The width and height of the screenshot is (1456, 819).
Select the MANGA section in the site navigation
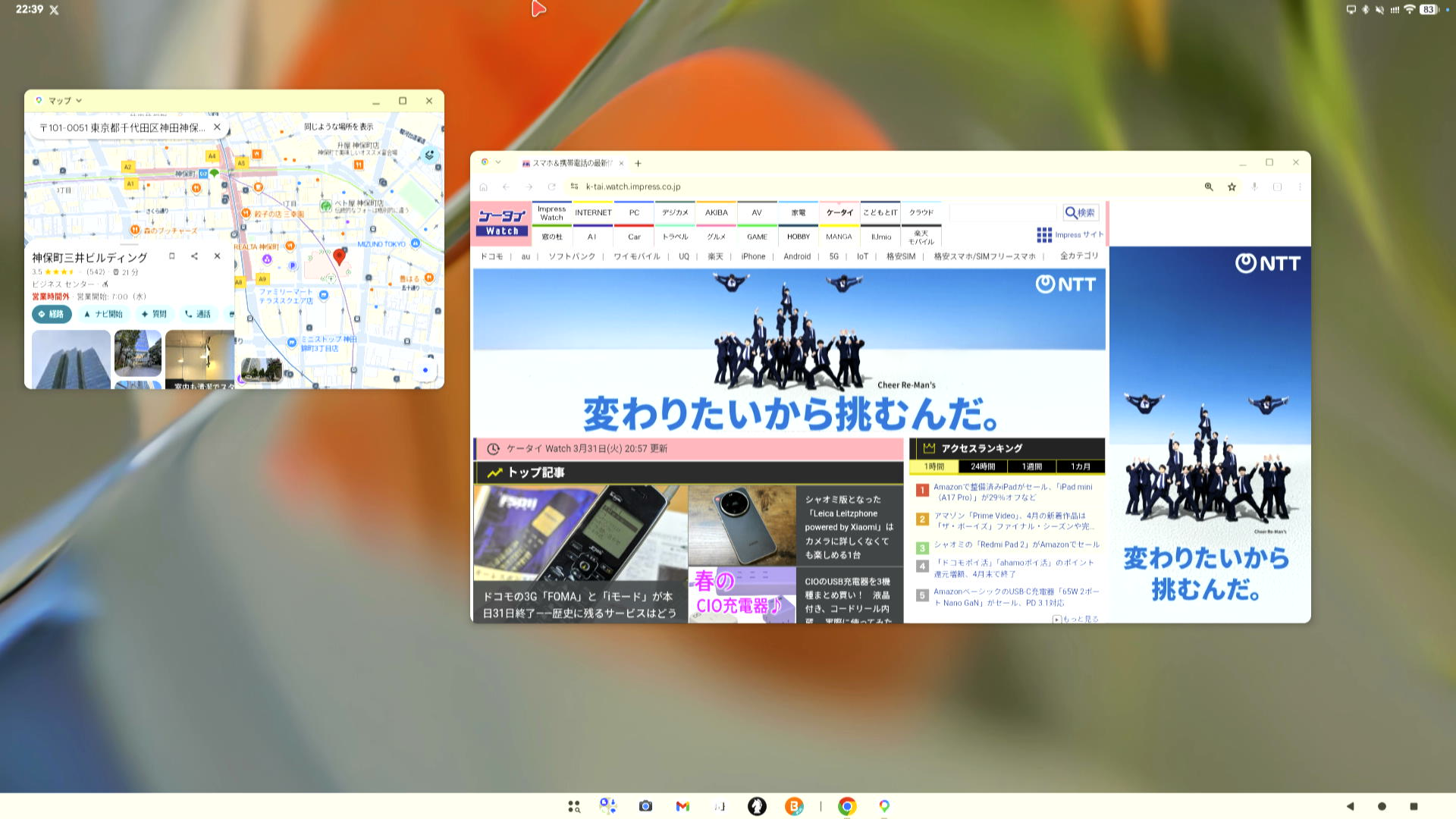click(x=840, y=237)
